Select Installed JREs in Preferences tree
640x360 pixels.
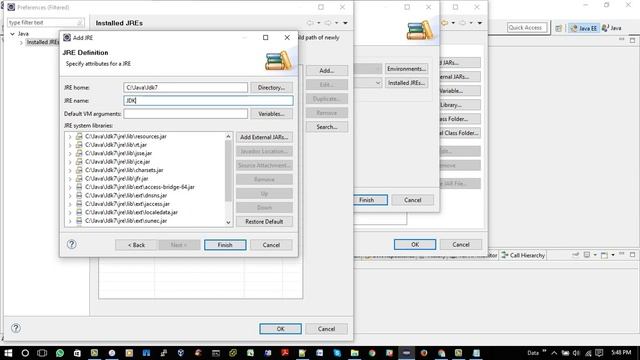click(x=43, y=42)
